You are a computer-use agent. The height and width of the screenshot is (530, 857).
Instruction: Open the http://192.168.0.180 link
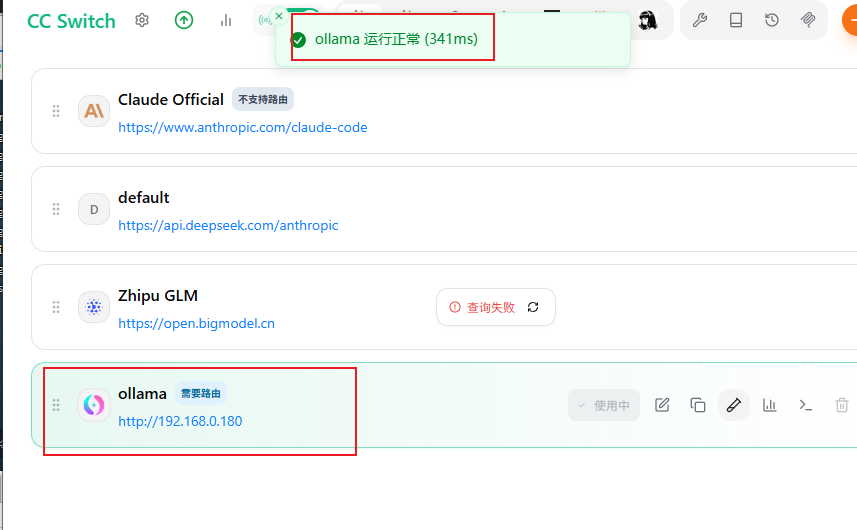click(180, 421)
